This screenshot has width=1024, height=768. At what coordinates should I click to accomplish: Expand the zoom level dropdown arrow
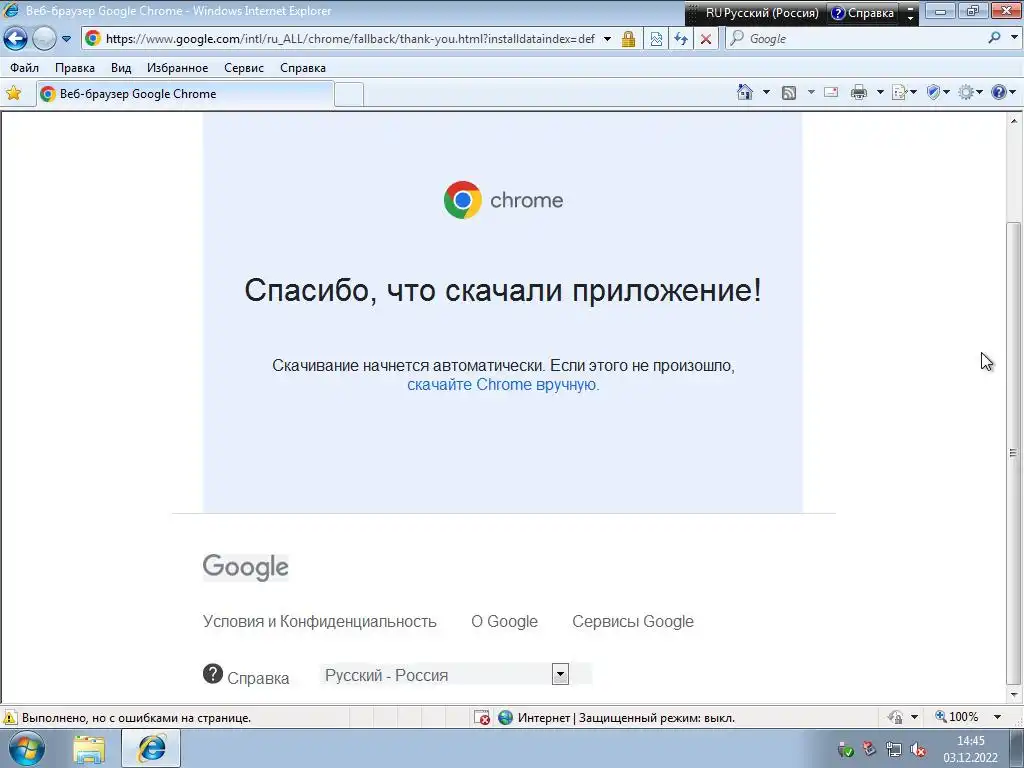pyautogui.click(x=998, y=717)
